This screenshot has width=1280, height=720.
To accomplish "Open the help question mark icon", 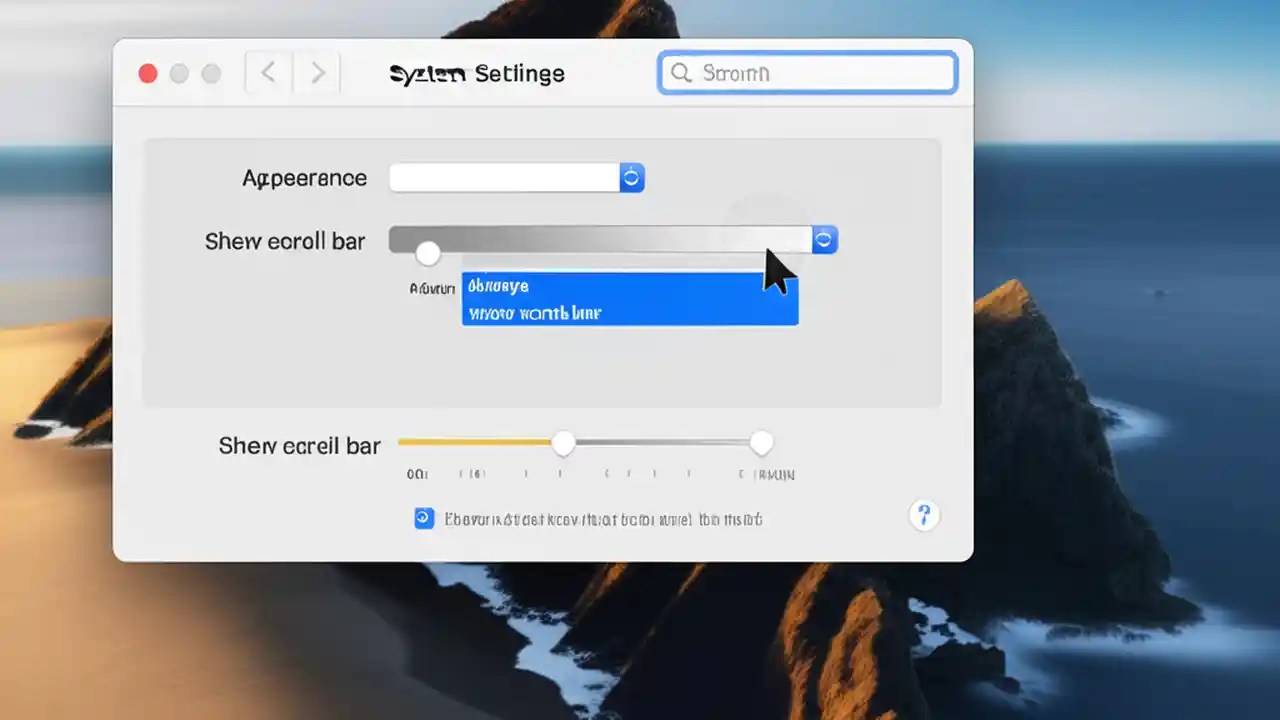I will point(923,516).
